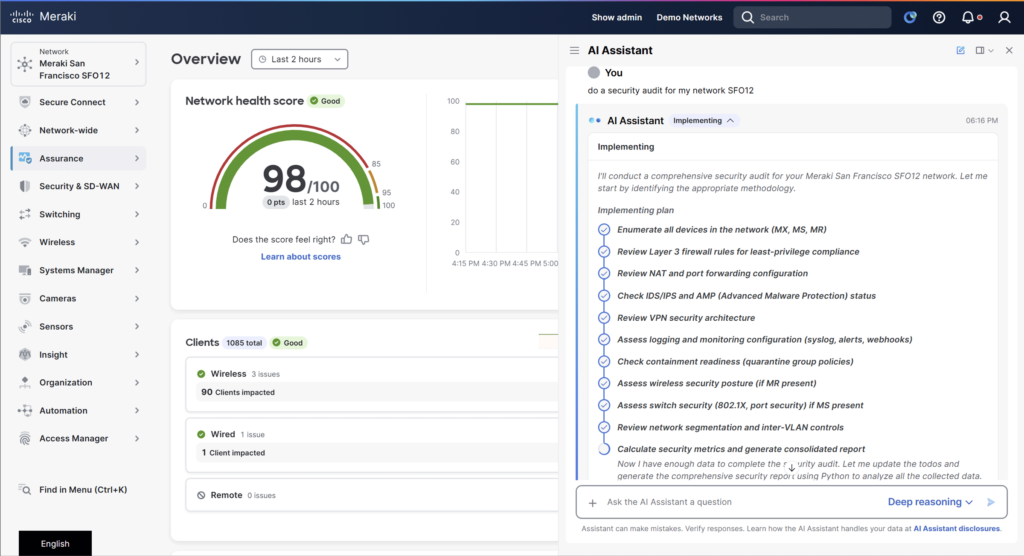Give the health score a thumbs up

point(346,239)
